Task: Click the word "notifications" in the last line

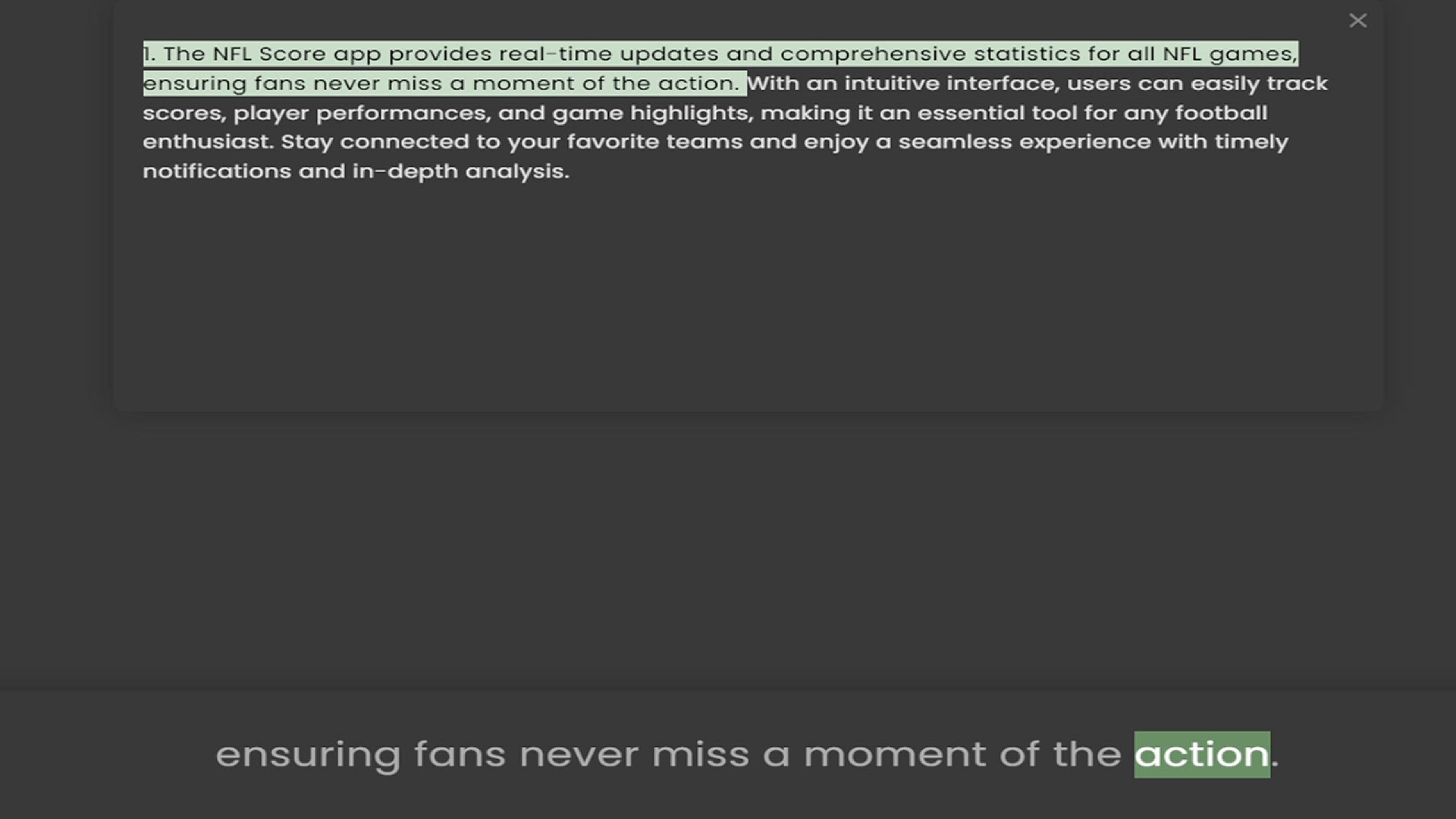Action: [x=217, y=171]
